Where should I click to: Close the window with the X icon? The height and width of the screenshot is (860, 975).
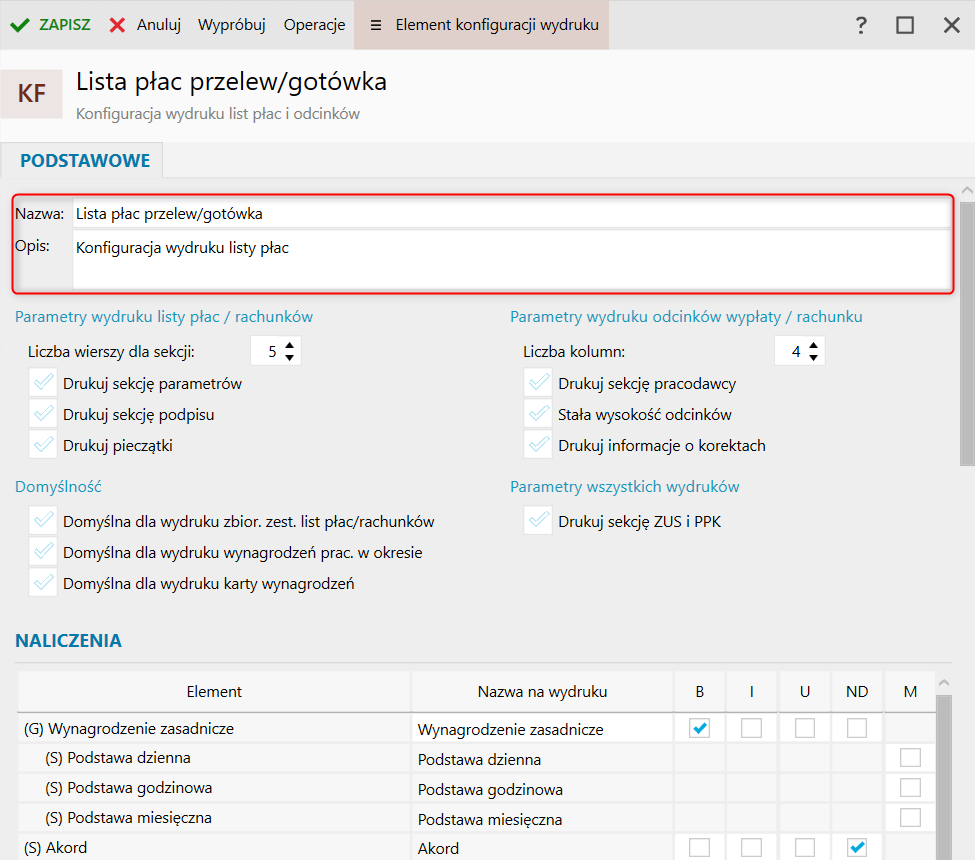pos(951,25)
